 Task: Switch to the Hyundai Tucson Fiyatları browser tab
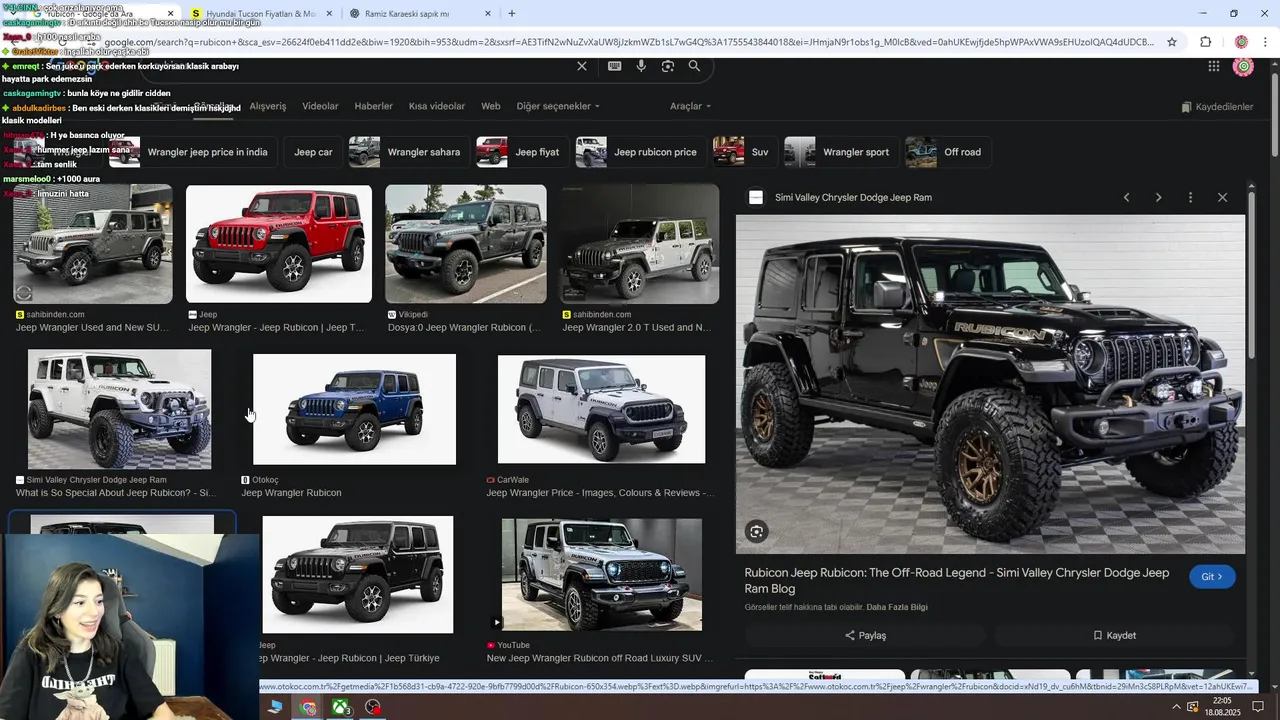click(x=260, y=14)
